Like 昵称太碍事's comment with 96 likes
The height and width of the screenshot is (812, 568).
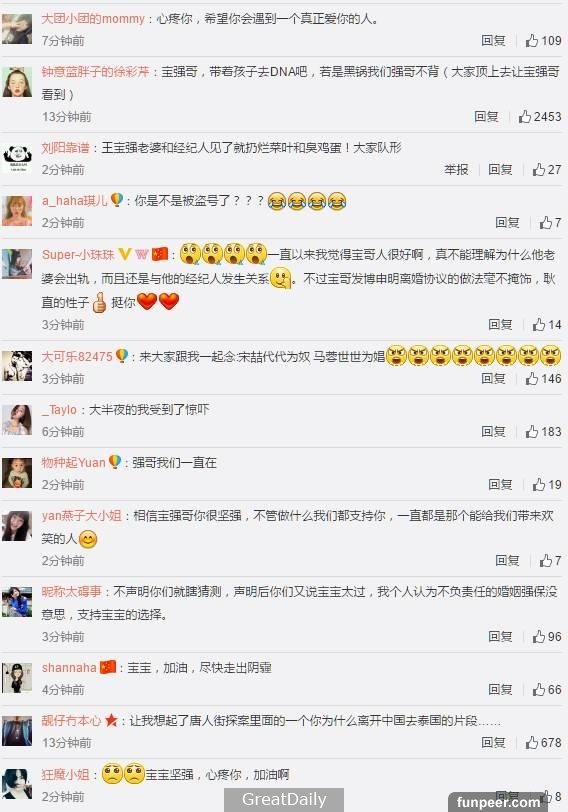(547, 636)
